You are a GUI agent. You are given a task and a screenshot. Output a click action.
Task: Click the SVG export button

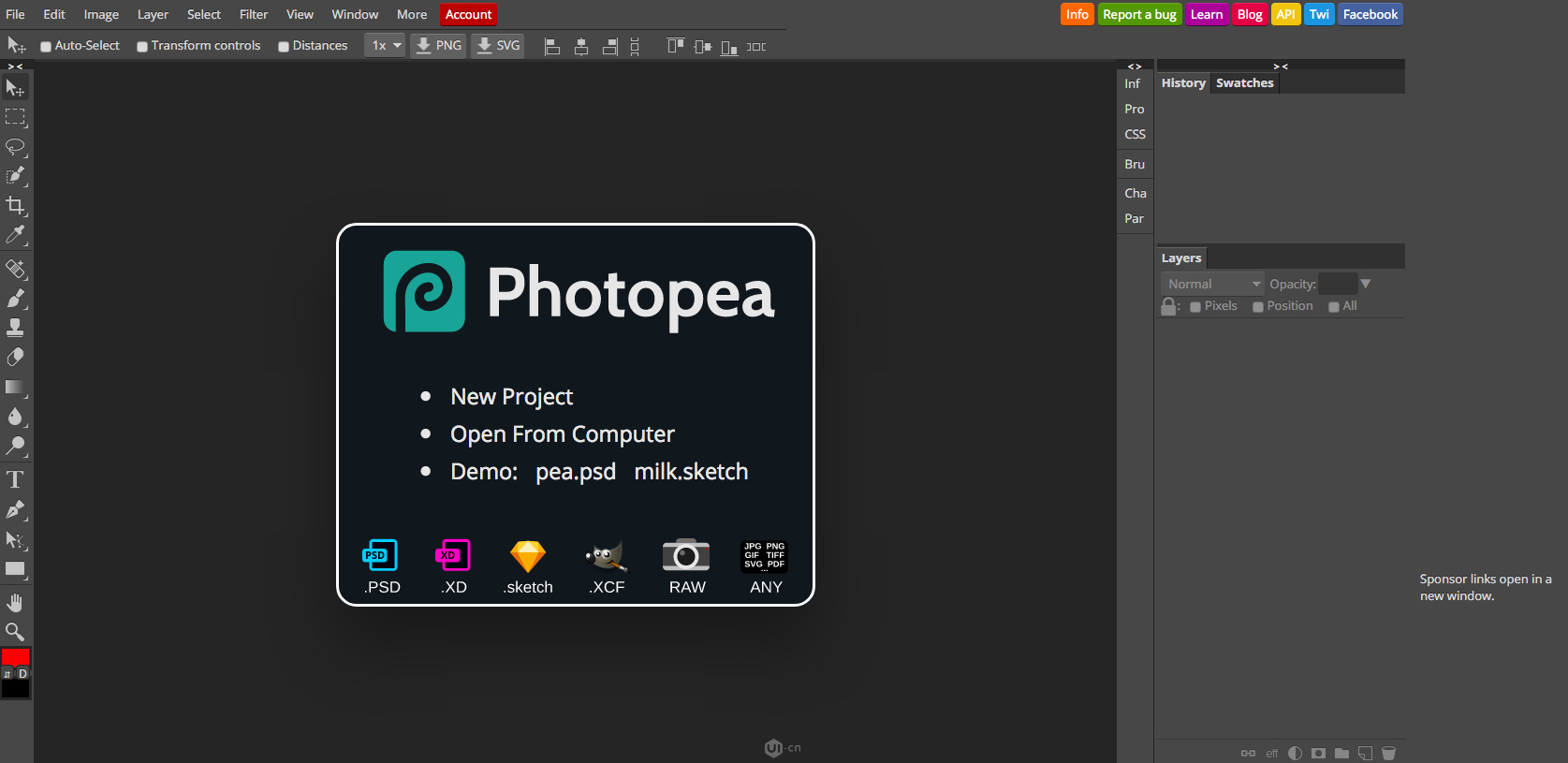click(x=498, y=45)
